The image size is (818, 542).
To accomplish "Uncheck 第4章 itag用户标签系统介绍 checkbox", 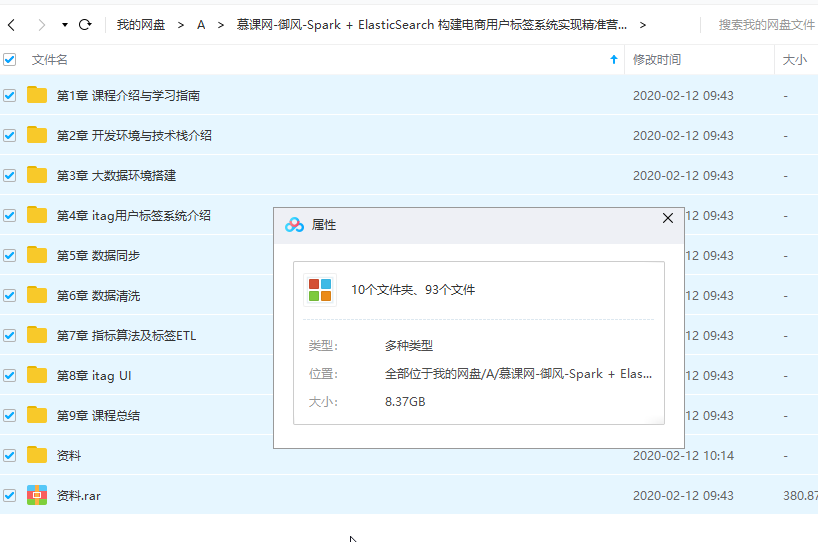I will tap(9, 215).
